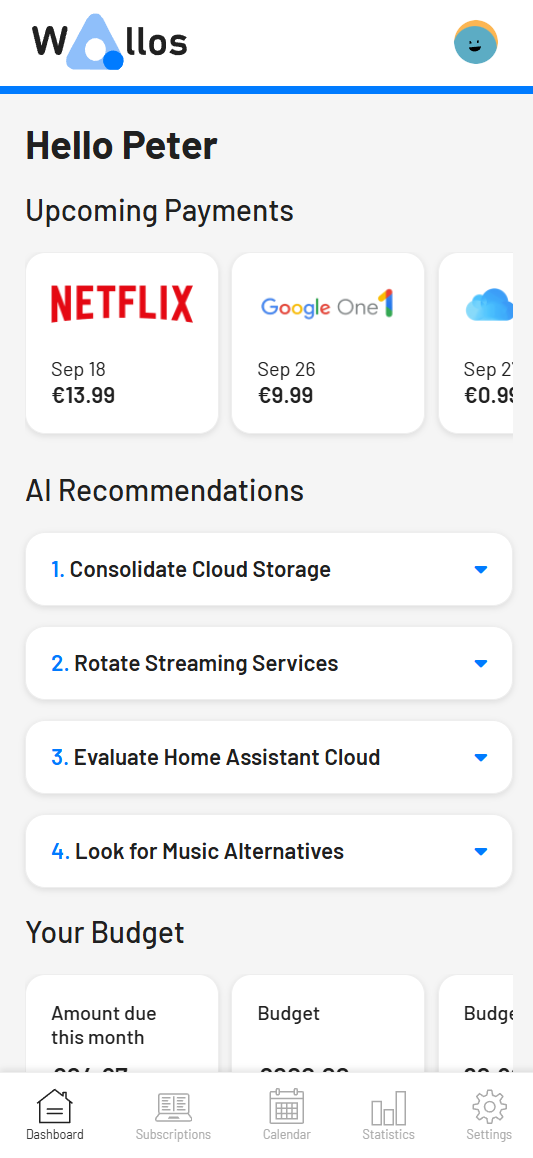Select the Amount due this month card
The width and height of the screenshot is (533, 1158).
coord(122,1024)
